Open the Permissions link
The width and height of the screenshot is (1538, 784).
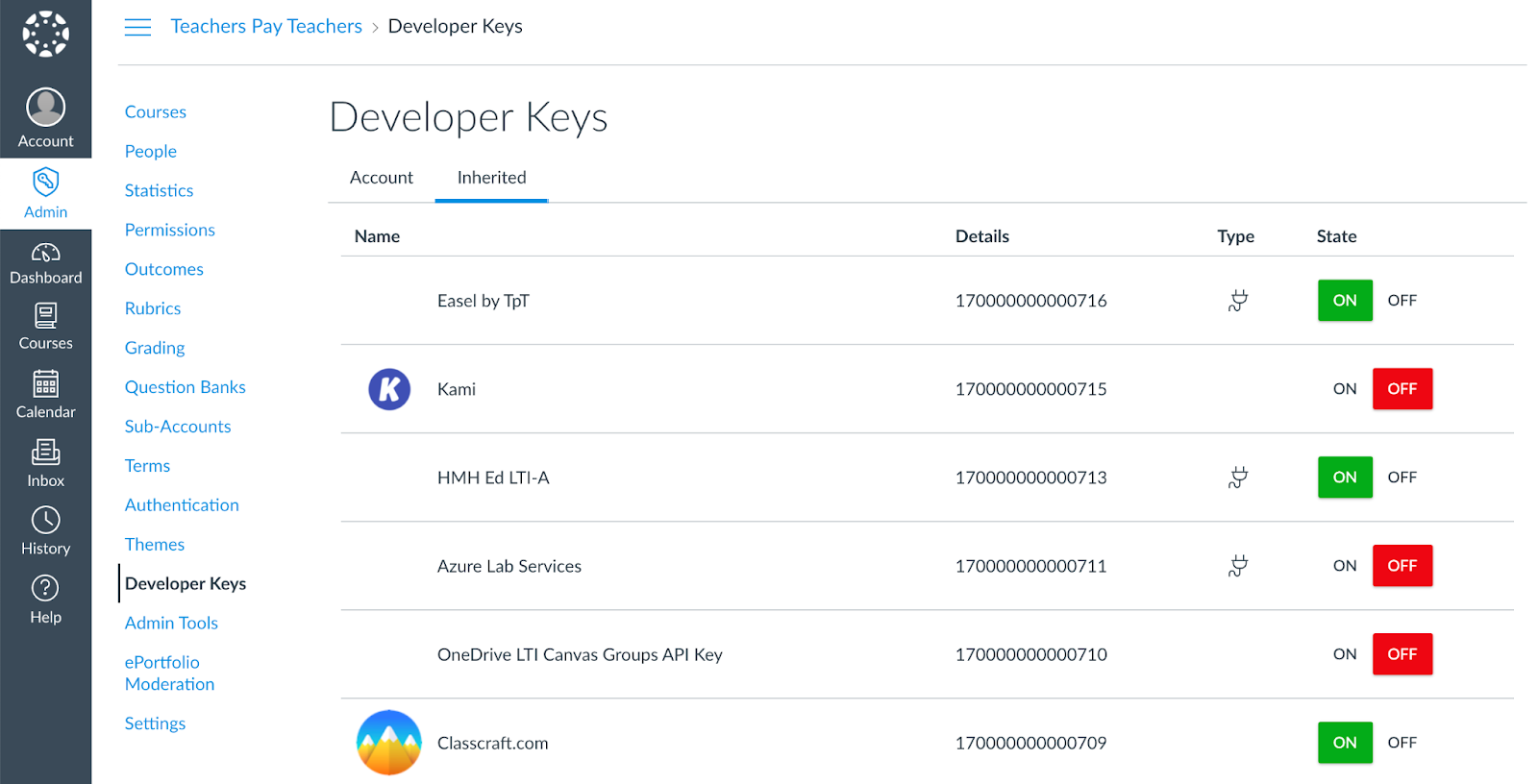(x=170, y=230)
